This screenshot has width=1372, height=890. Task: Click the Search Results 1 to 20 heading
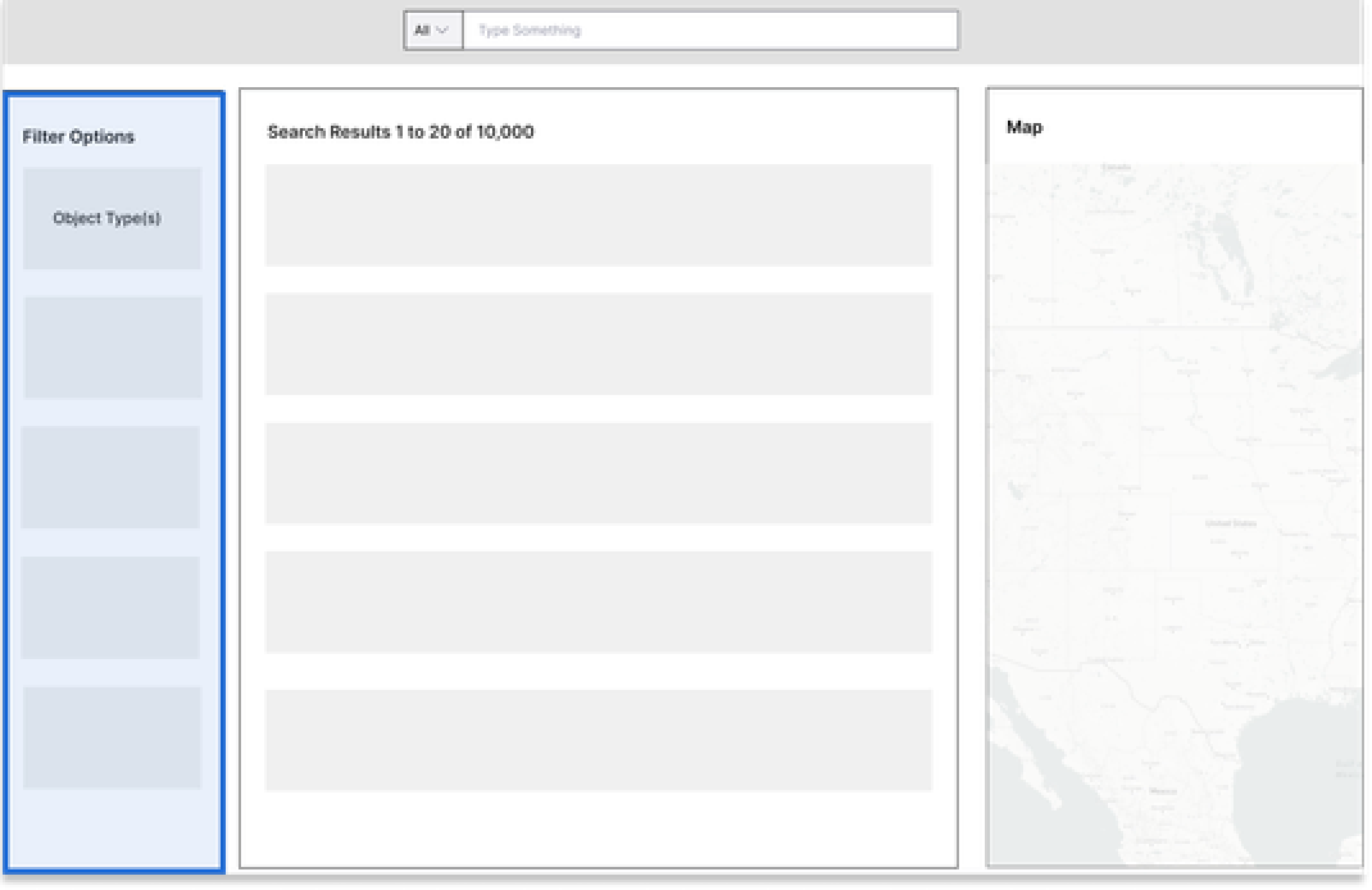400,132
